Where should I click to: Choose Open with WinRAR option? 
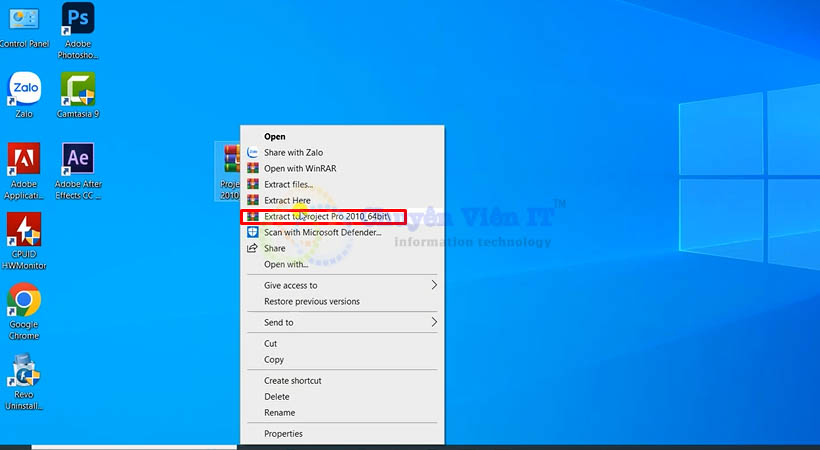tap(300, 168)
